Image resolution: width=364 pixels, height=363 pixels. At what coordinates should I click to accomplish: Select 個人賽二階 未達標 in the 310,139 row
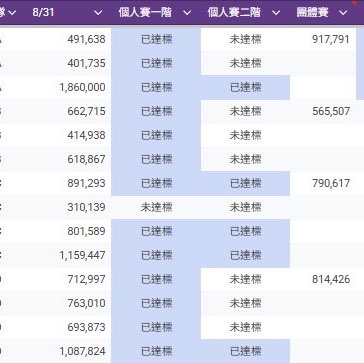(x=245, y=207)
